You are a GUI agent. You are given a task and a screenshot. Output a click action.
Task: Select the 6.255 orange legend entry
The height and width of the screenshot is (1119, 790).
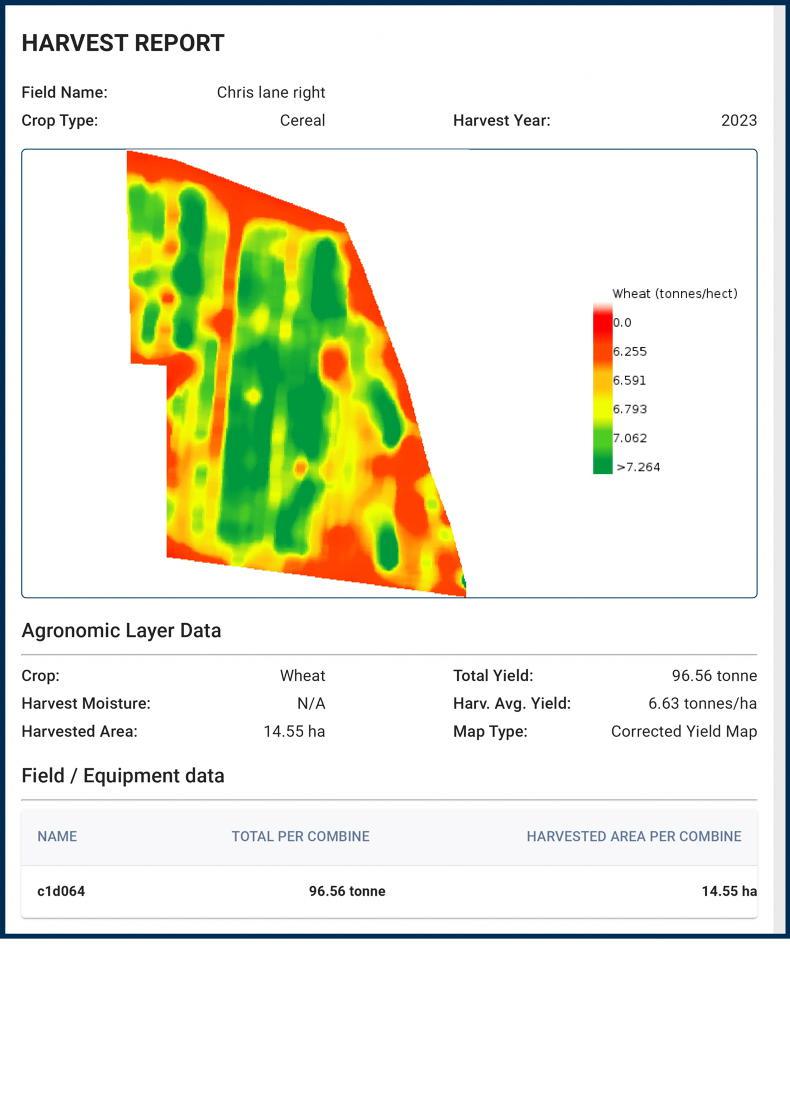tap(602, 352)
